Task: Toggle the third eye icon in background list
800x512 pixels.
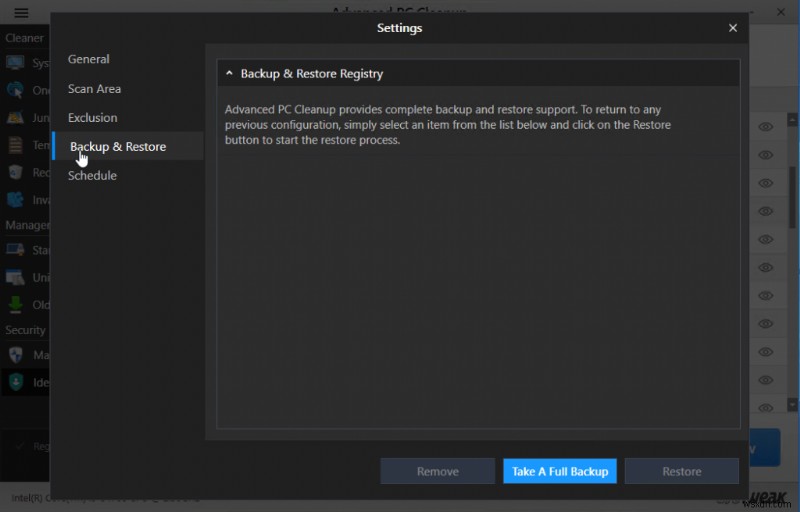Action: point(765,183)
